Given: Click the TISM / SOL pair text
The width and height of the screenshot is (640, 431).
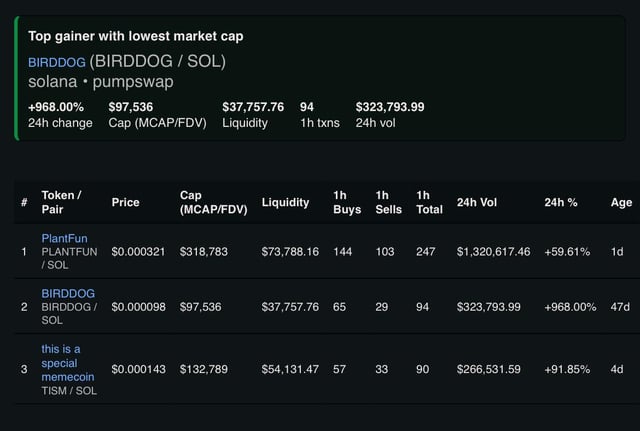Looking at the screenshot, I should (x=69, y=390).
